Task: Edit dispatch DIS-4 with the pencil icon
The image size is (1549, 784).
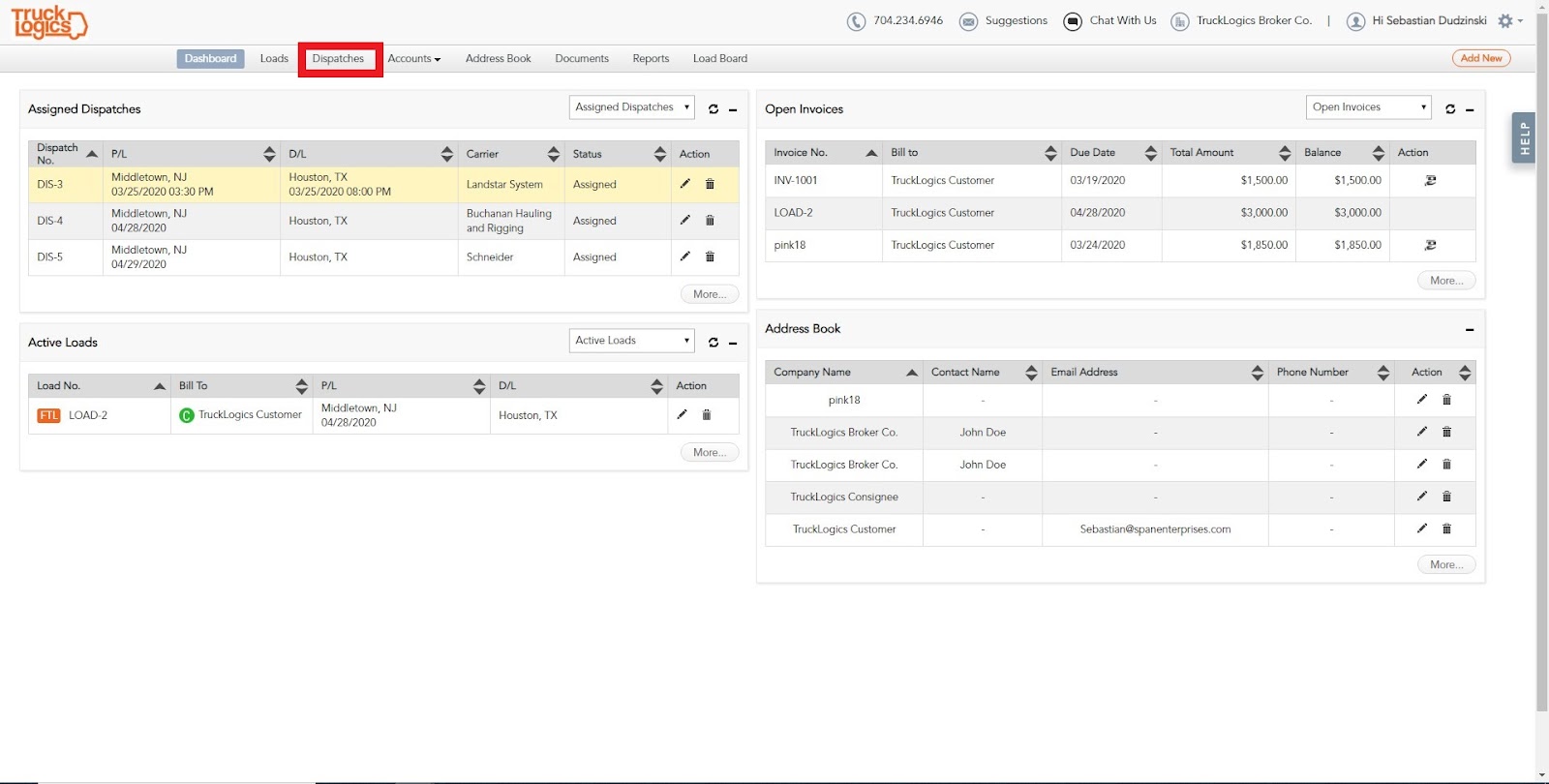Action: coord(684,220)
